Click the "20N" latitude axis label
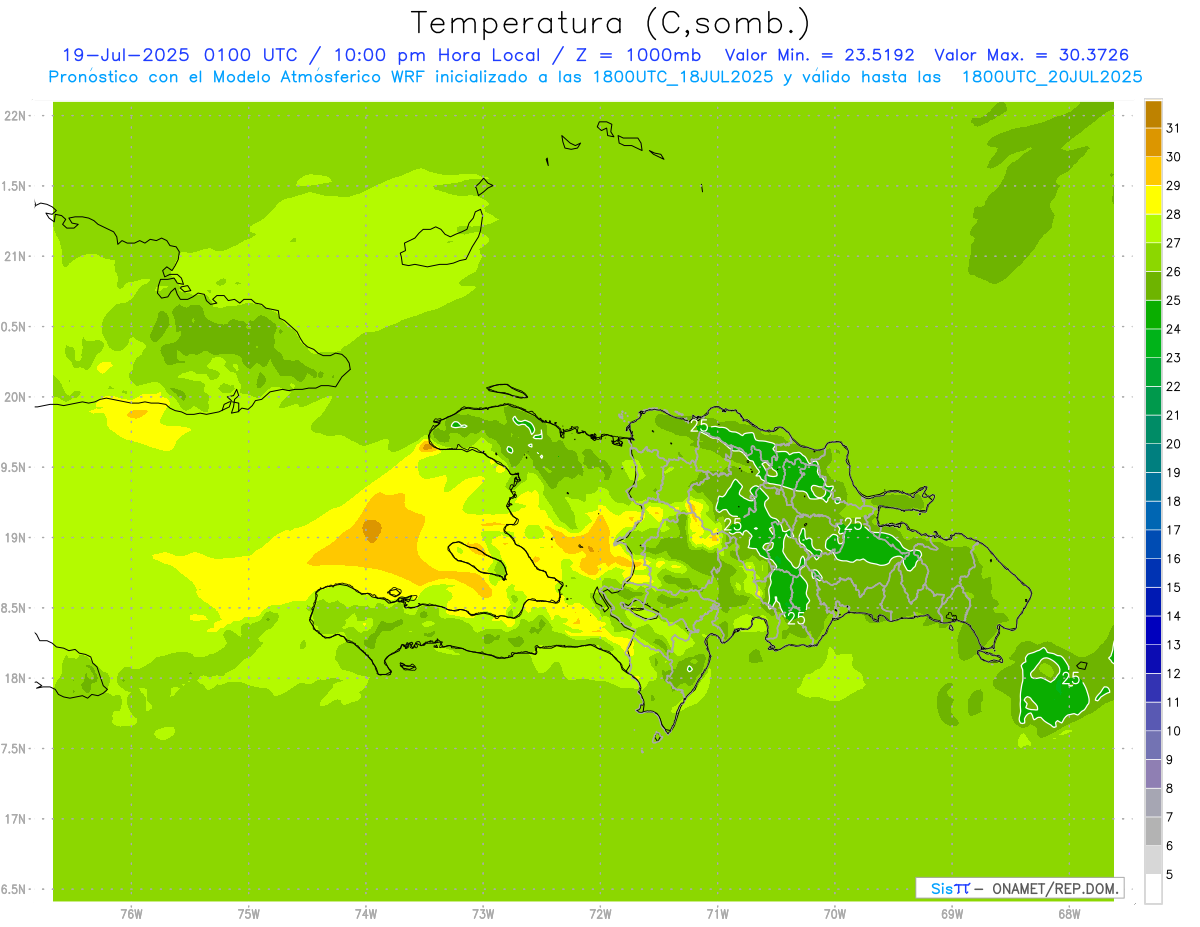1200x927 pixels. tap(14, 397)
